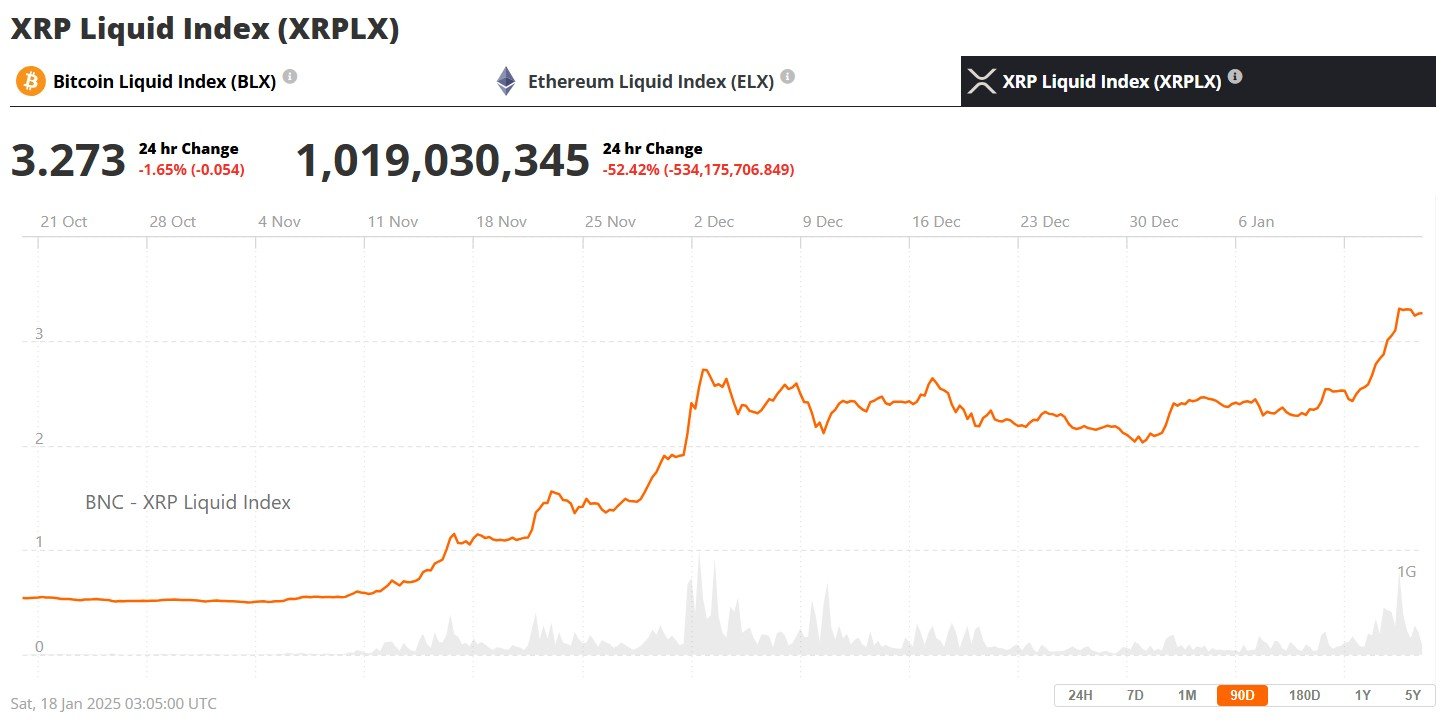Screen dimensions: 1445x725
Task: Click info icon beside Bitcoin Liquid Index
Action: coord(290,76)
